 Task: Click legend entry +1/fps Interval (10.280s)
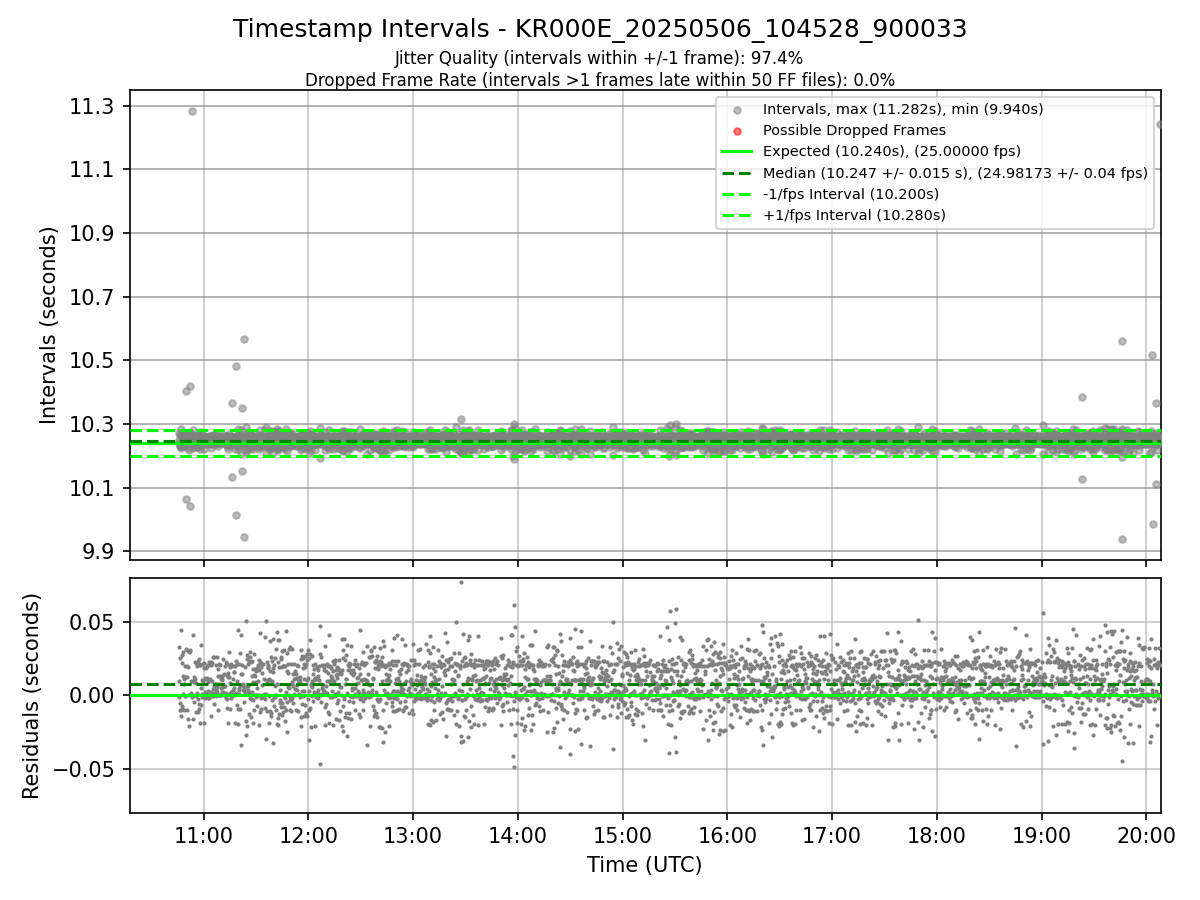854,214
